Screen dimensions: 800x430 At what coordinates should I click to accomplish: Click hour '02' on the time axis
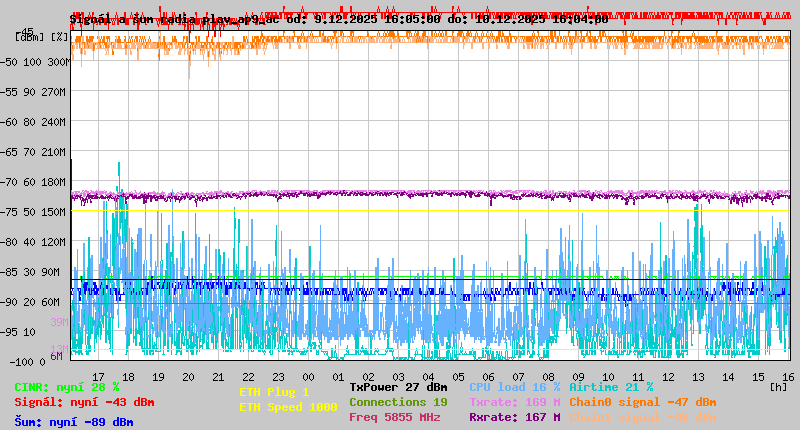click(x=368, y=377)
